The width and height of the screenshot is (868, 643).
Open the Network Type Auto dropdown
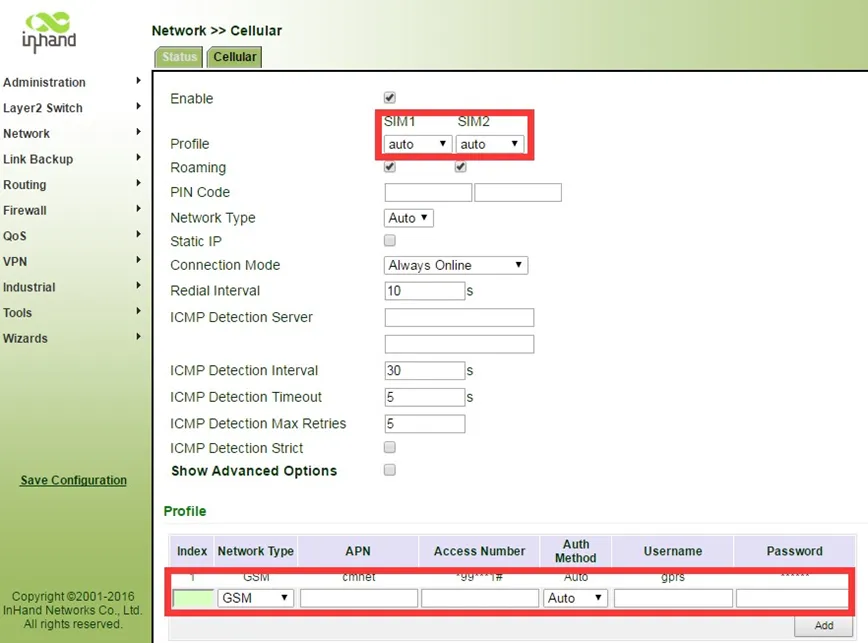tap(409, 218)
